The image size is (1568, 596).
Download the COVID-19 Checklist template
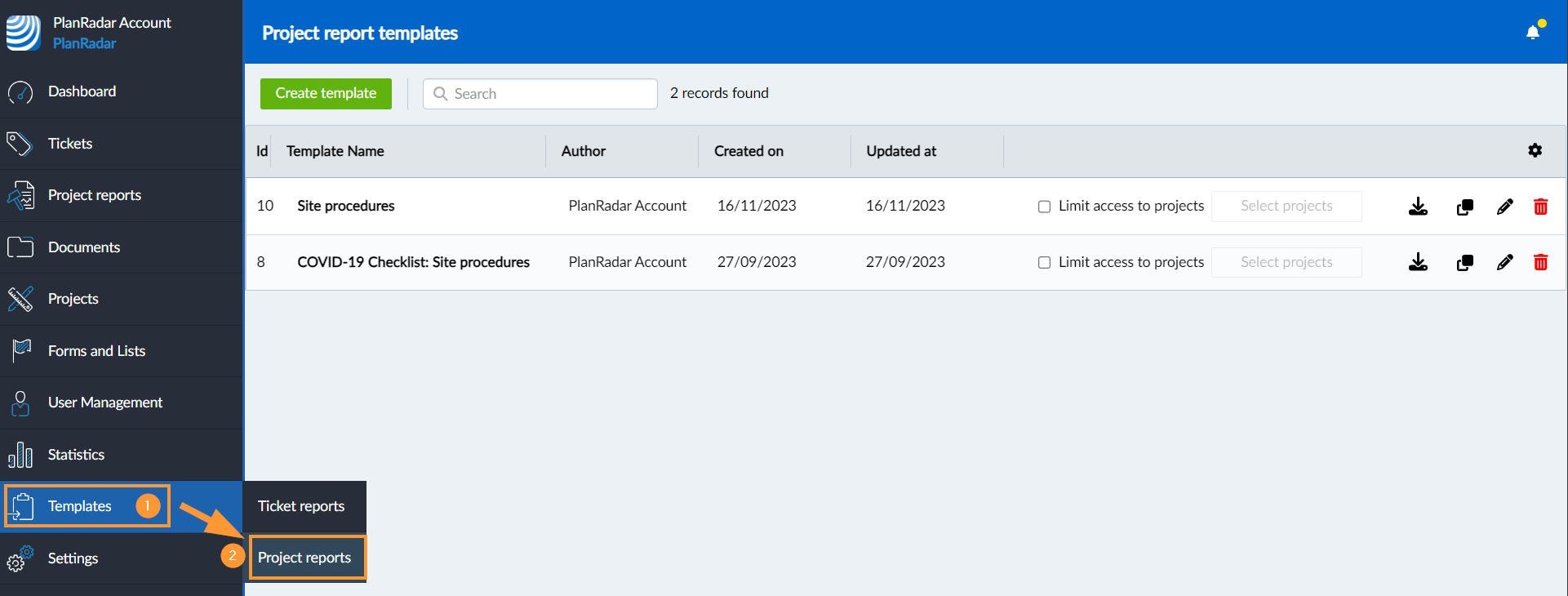[1418, 262]
